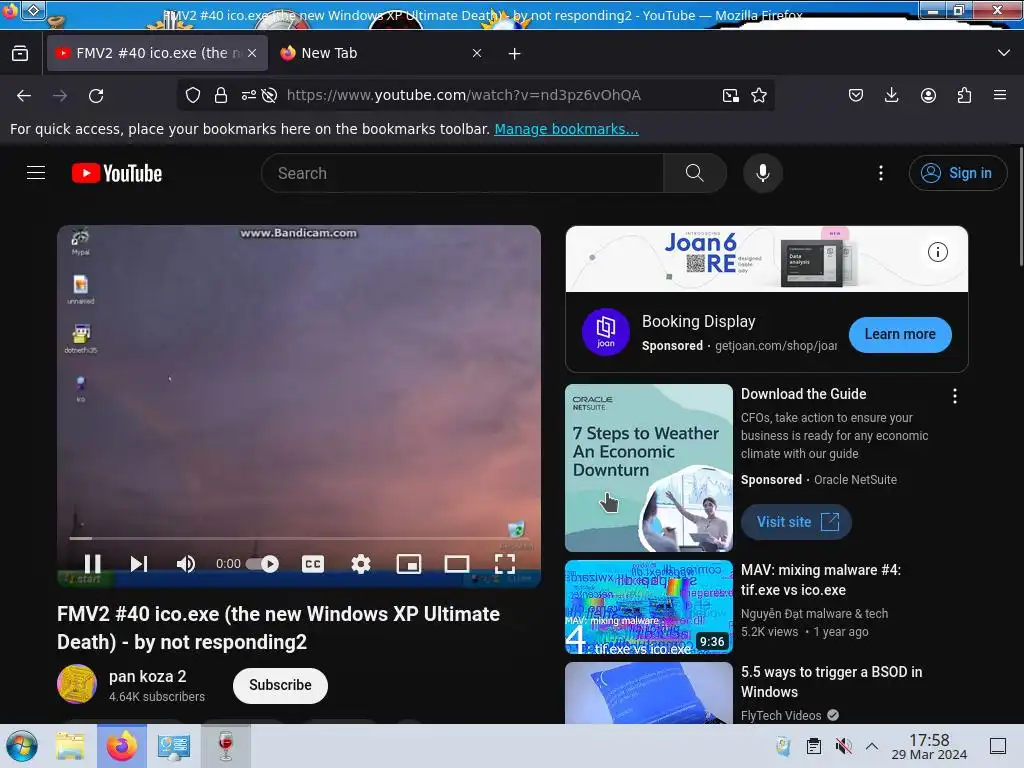Open Firefox account icon

(928, 95)
